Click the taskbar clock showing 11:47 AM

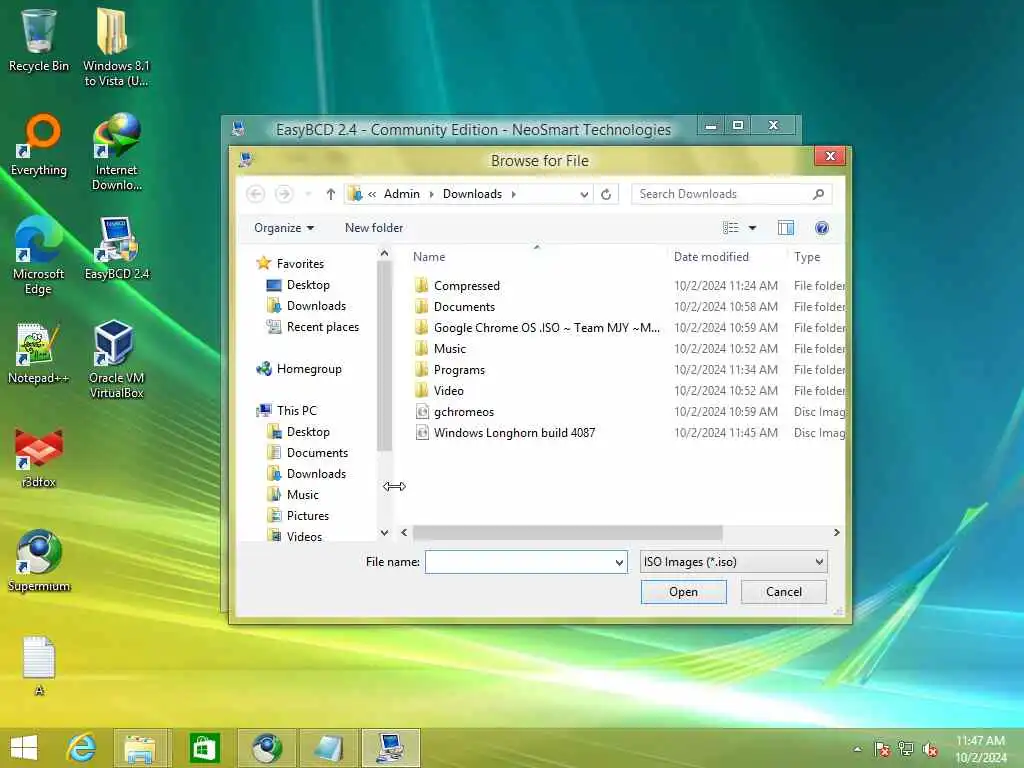980,748
